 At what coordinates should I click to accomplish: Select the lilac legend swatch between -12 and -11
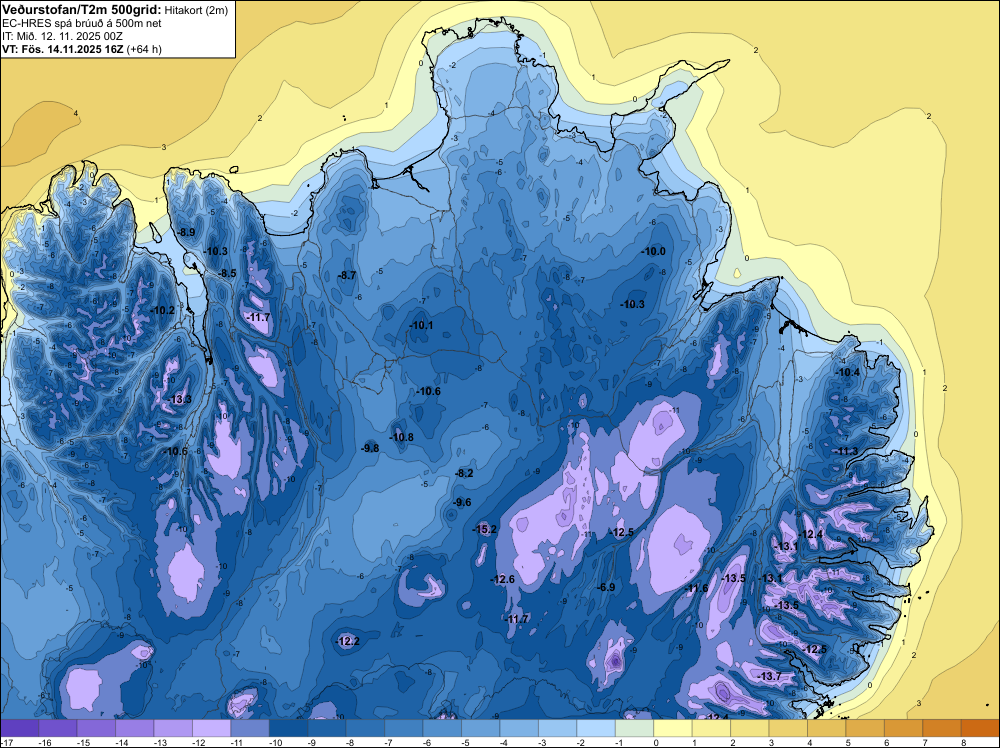pyautogui.click(x=212, y=728)
